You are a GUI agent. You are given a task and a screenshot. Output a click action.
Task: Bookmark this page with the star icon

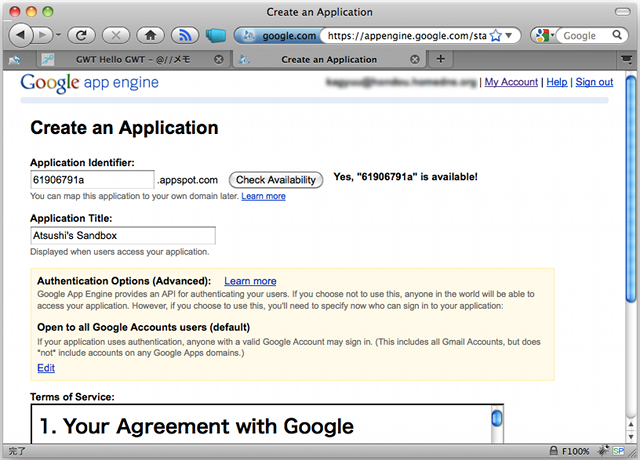(x=495, y=35)
